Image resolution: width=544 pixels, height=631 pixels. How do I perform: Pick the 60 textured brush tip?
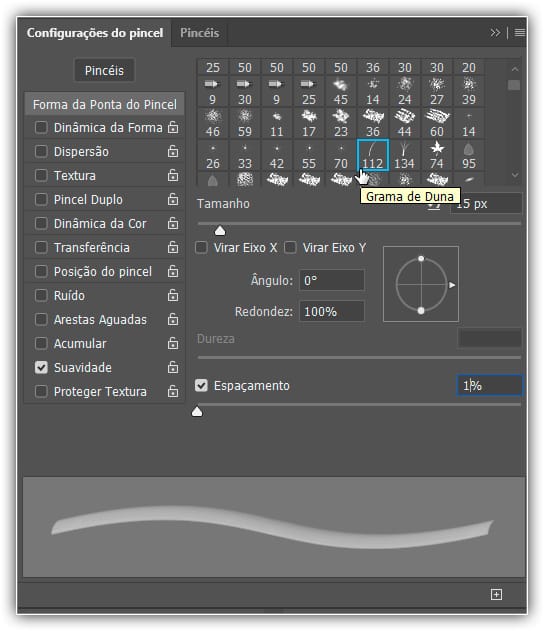(x=437, y=123)
